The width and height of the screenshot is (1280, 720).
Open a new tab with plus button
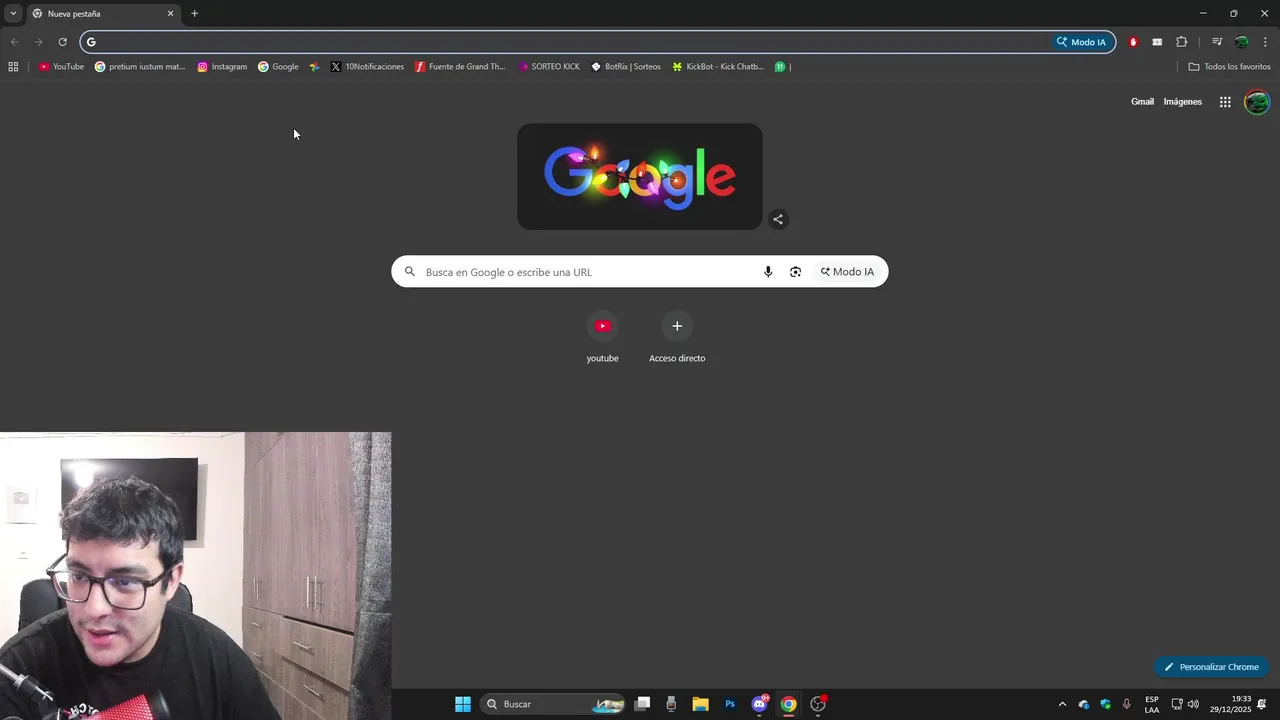[194, 14]
